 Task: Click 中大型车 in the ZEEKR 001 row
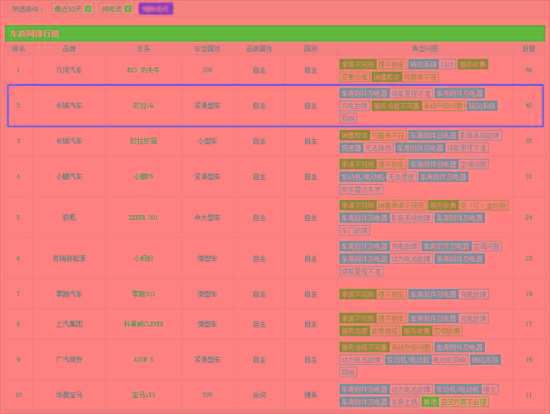tap(207, 218)
